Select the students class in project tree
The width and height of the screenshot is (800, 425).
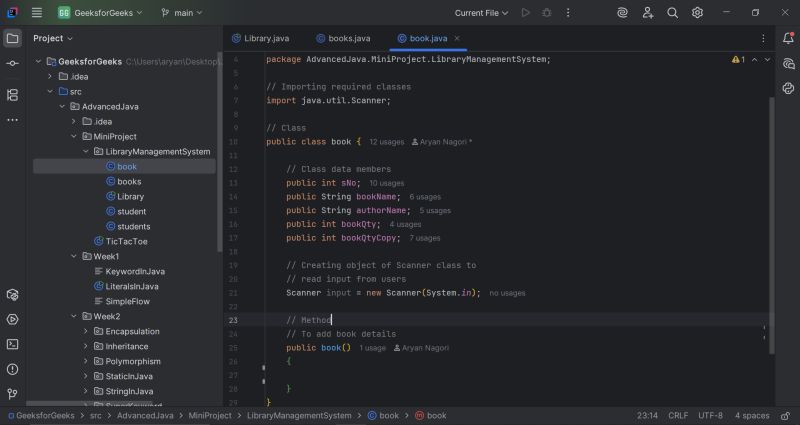(128, 227)
